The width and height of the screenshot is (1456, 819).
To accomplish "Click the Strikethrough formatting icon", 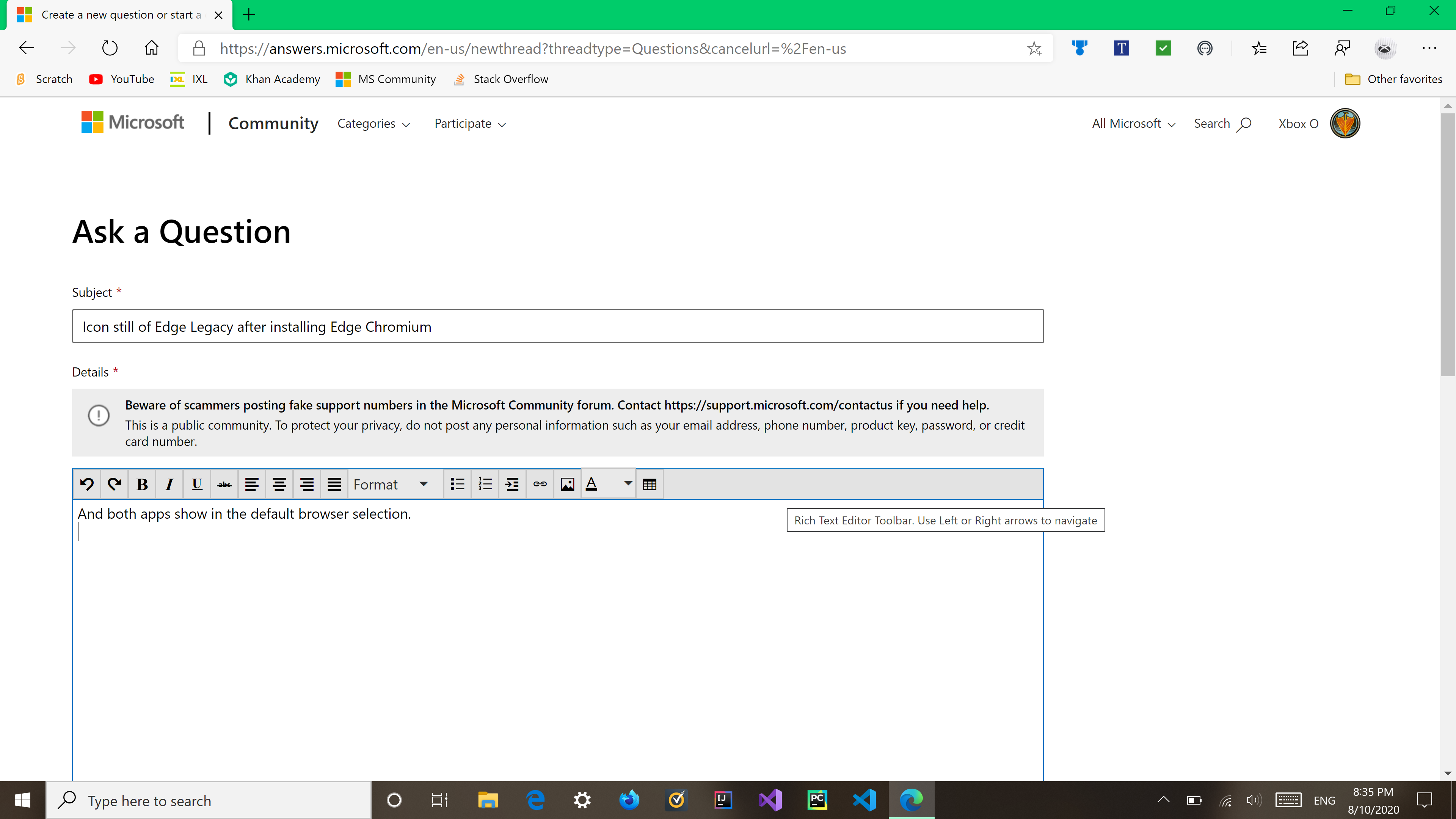I will pos(224,484).
